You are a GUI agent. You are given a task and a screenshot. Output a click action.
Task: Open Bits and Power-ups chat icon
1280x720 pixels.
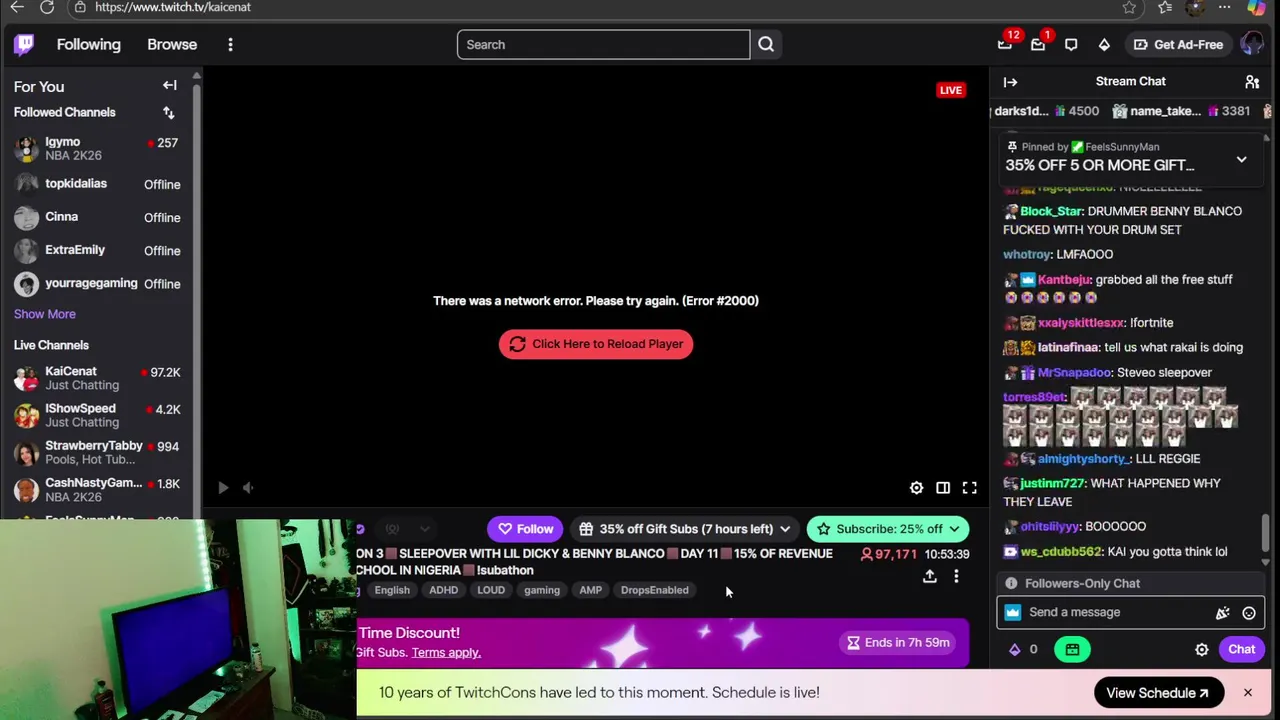[x=1222, y=613]
